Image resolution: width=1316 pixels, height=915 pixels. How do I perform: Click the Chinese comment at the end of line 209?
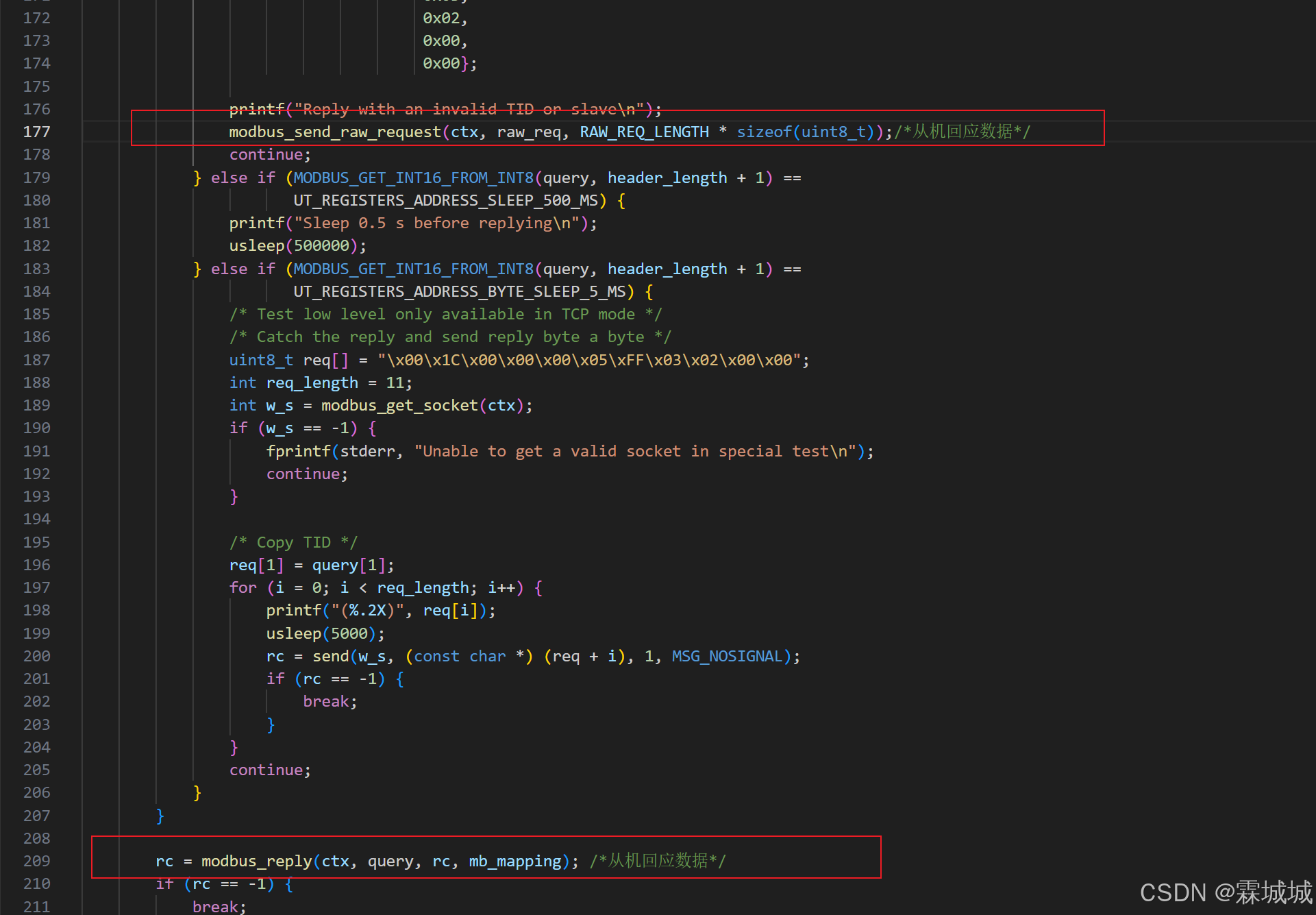click(x=658, y=861)
